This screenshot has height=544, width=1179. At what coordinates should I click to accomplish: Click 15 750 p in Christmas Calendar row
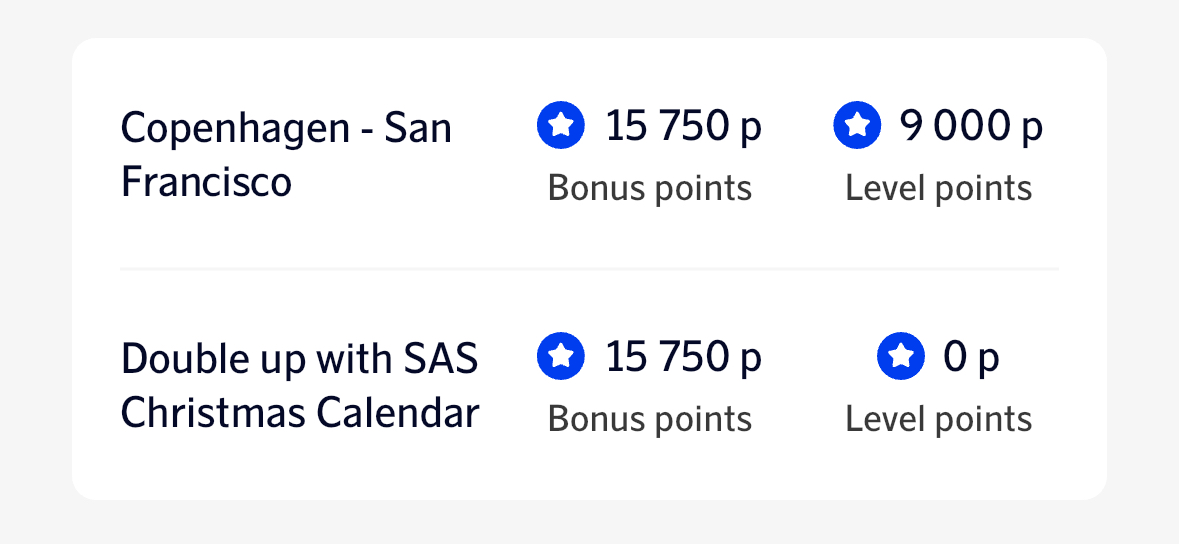point(683,357)
